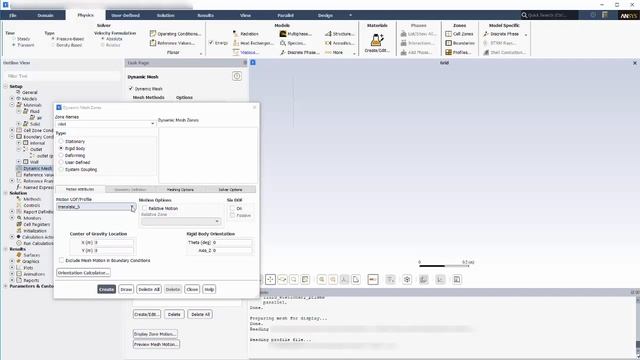Screen dimensions: 640x360
Task: Switch to the Solver Options tab
Action: (x=230, y=189)
